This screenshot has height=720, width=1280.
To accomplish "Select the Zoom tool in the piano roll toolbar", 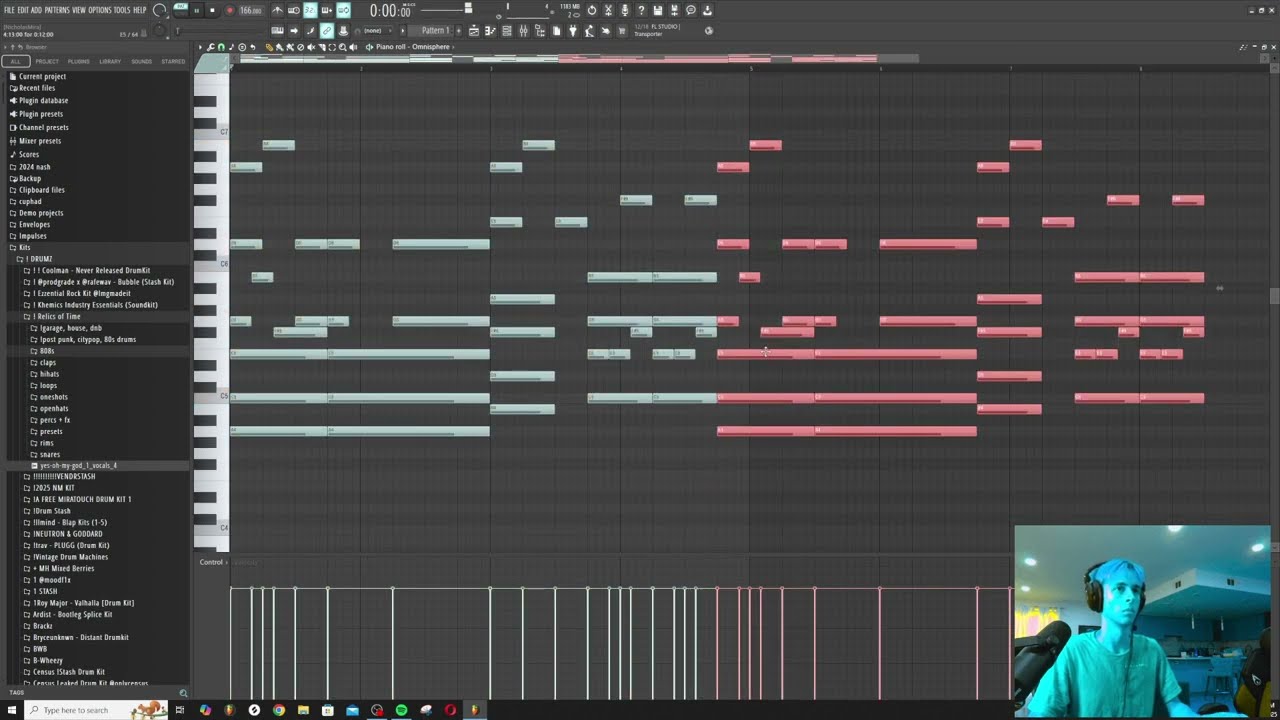I will pyautogui.click(x=342, y=47).
